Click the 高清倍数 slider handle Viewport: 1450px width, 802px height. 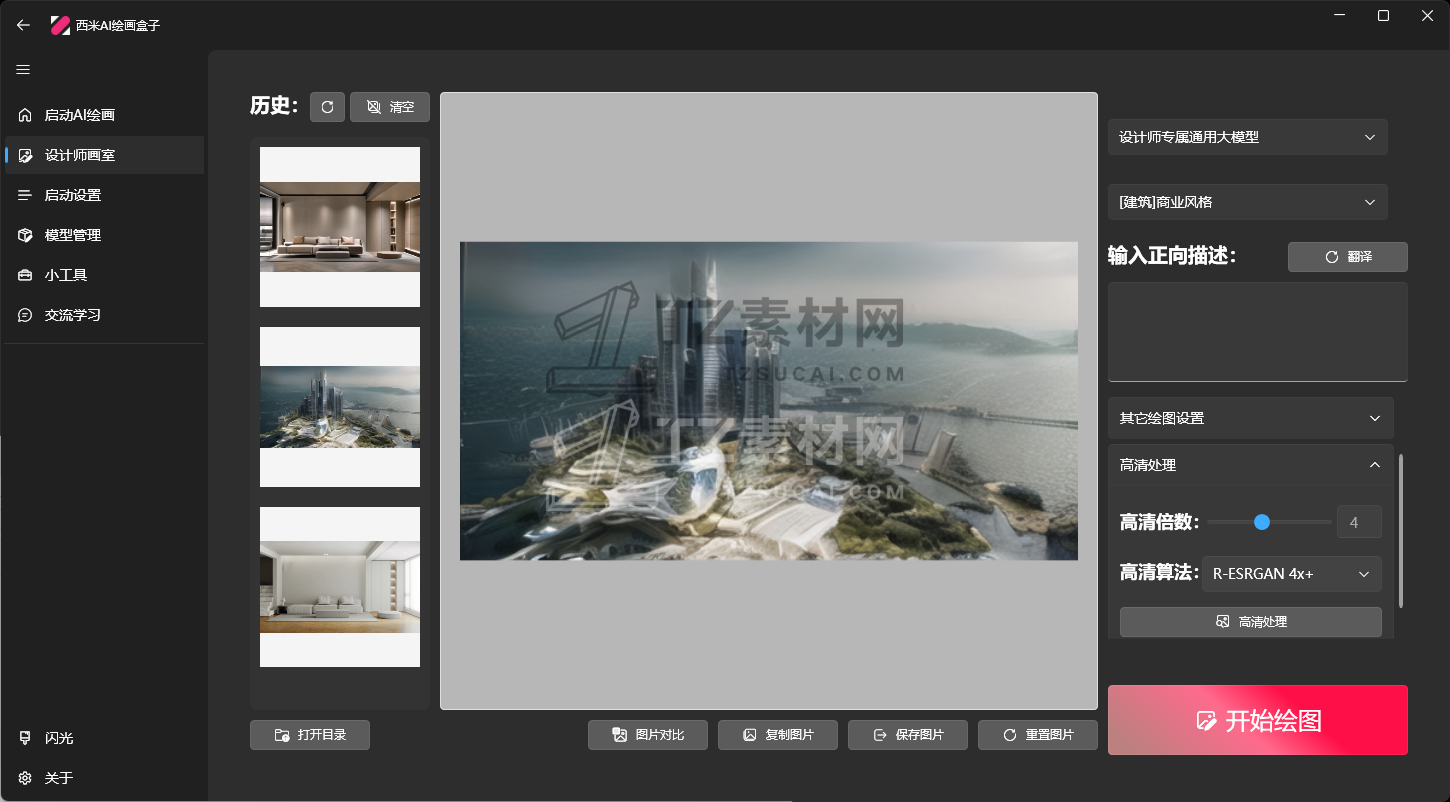pos(1262,522)
